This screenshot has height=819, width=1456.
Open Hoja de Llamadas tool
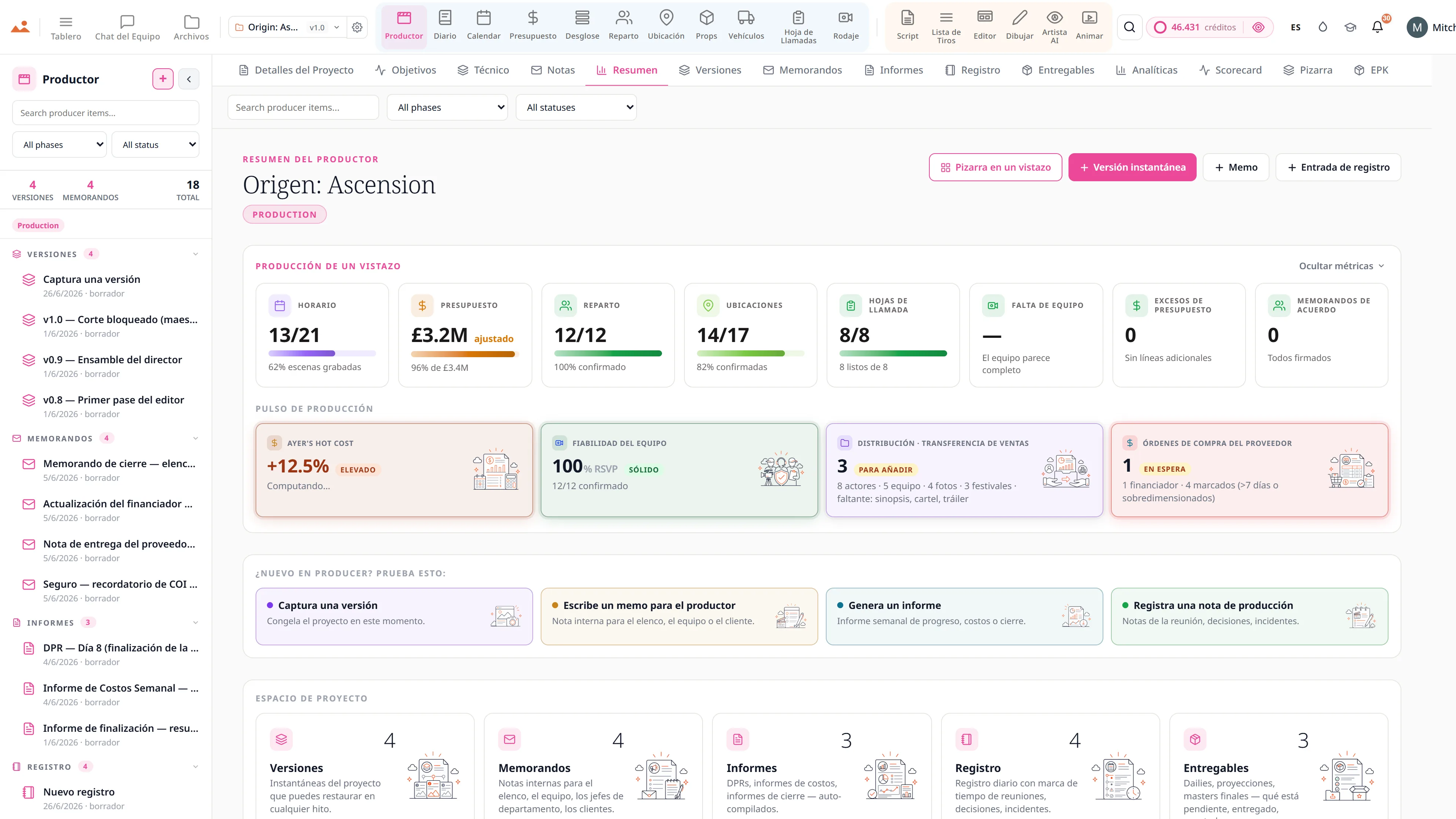click(798, 27)
